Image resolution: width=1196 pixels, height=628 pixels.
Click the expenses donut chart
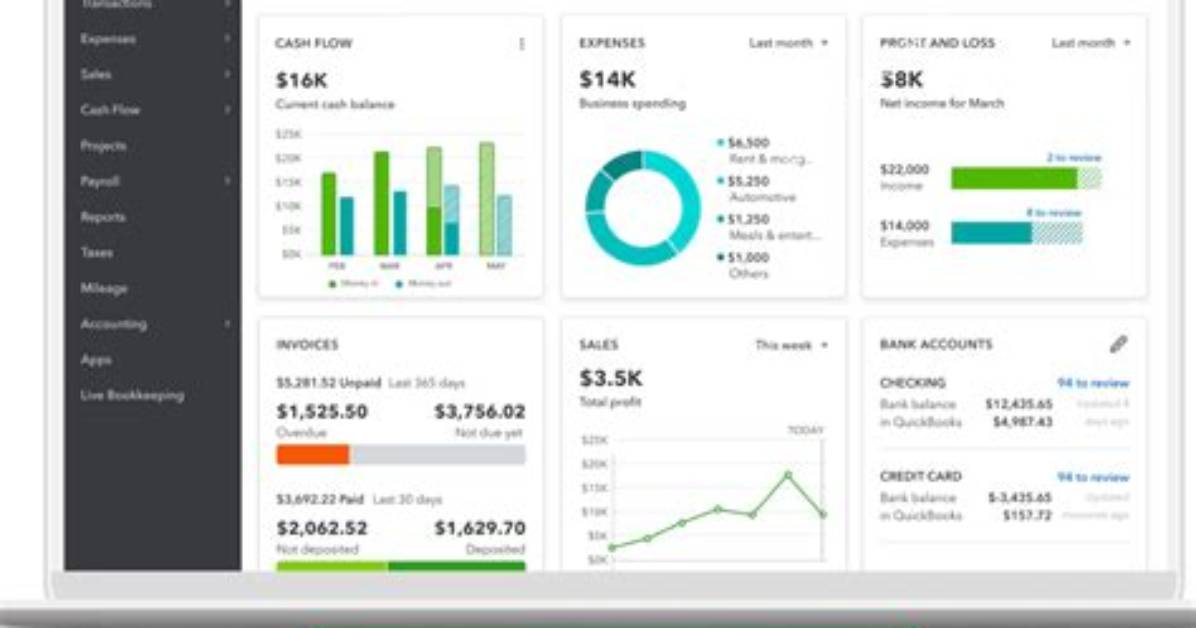pyautogui.click(x=642, y=208)
